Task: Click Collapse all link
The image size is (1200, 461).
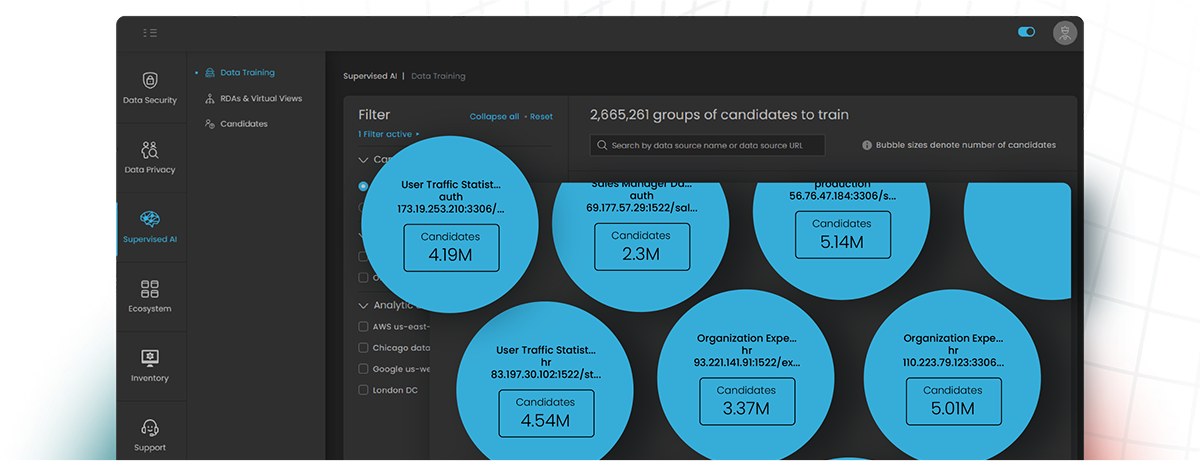Action: tap(494, 117)
